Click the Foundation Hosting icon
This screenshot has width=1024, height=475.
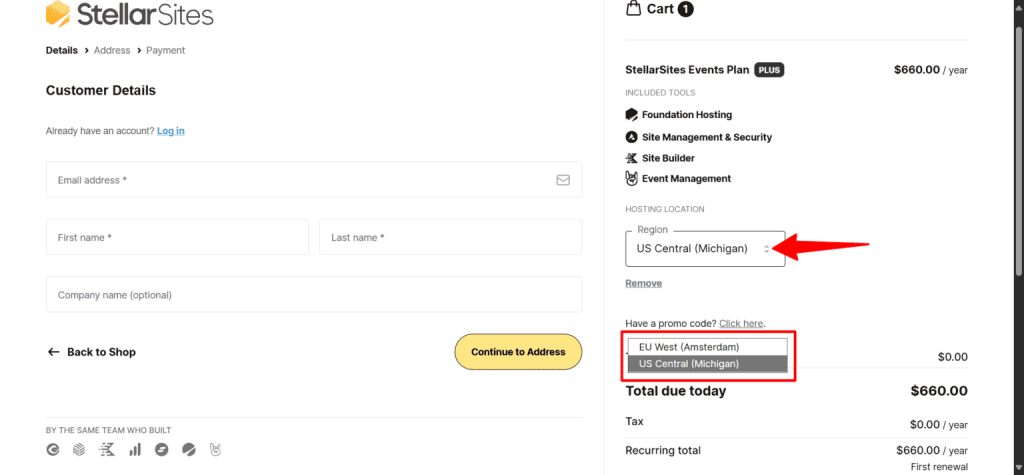coord(632,114)
